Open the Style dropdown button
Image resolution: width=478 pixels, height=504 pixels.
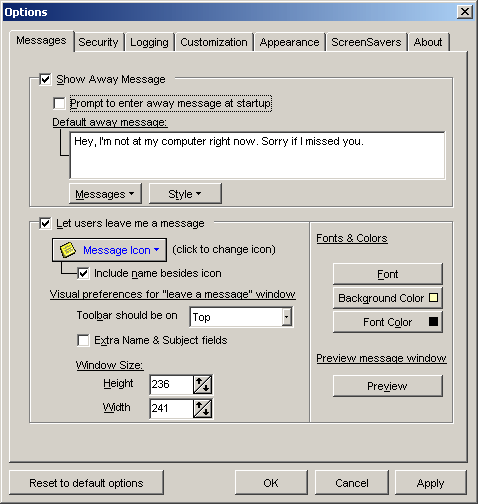(x=185, y=194)
